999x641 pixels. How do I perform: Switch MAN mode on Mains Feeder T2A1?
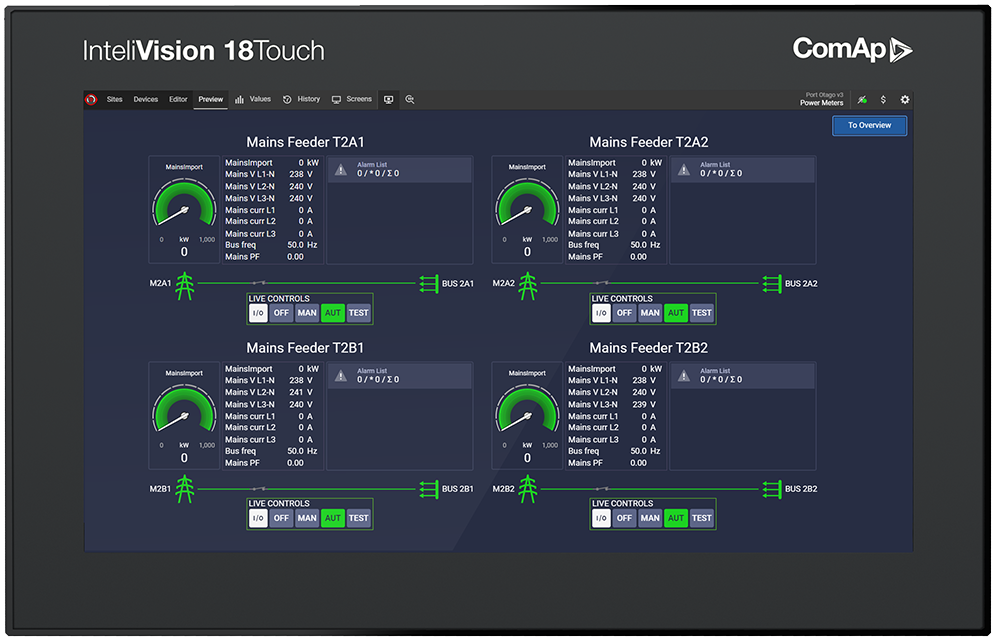pos(307,312)
